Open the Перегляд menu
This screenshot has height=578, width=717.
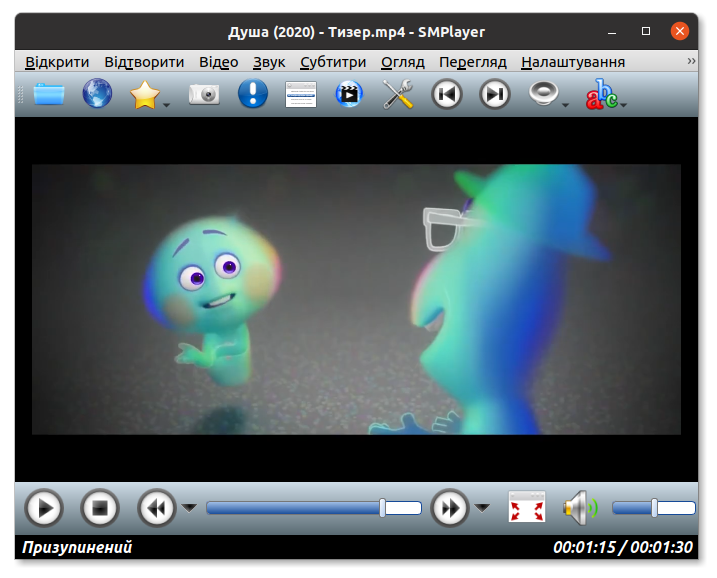473,62
